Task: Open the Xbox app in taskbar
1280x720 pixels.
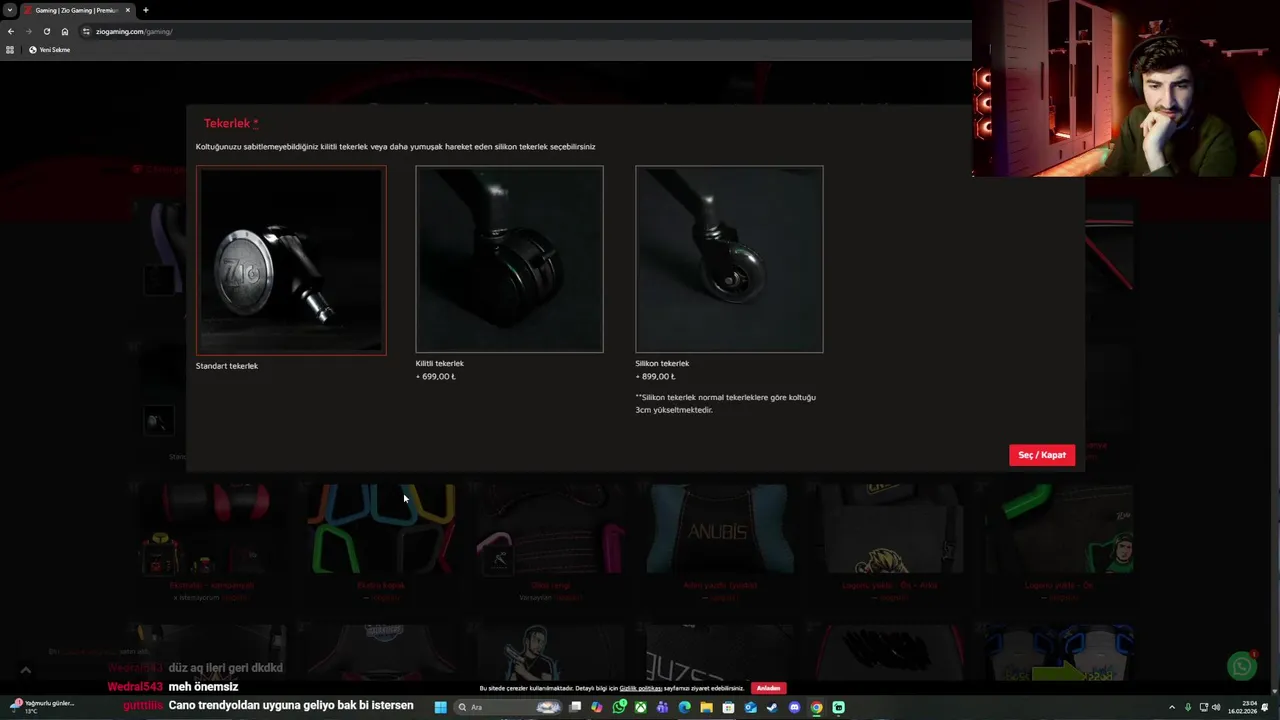Action: coord(640,707)
